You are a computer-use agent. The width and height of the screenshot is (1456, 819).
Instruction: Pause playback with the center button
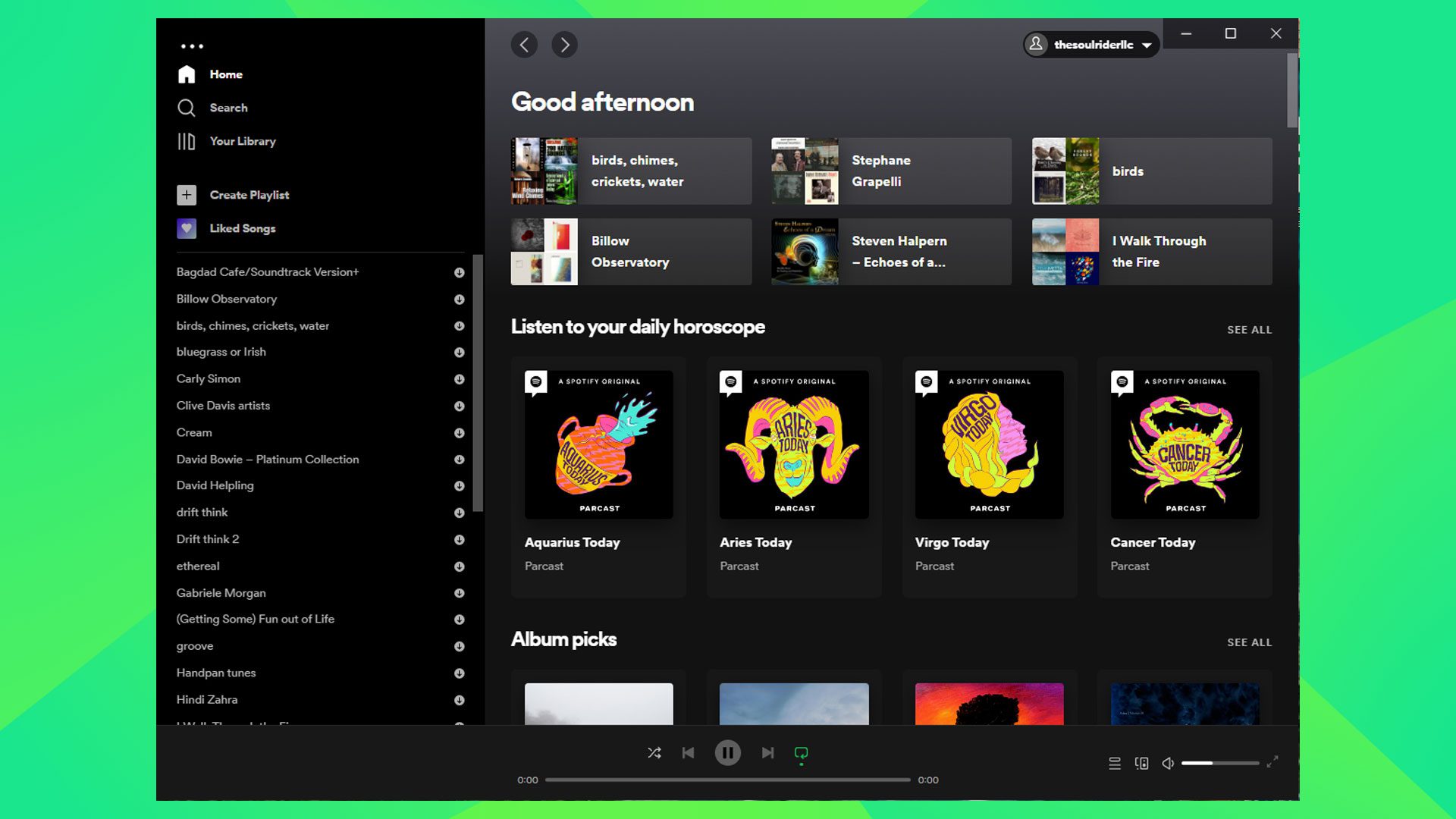[728, 753]
